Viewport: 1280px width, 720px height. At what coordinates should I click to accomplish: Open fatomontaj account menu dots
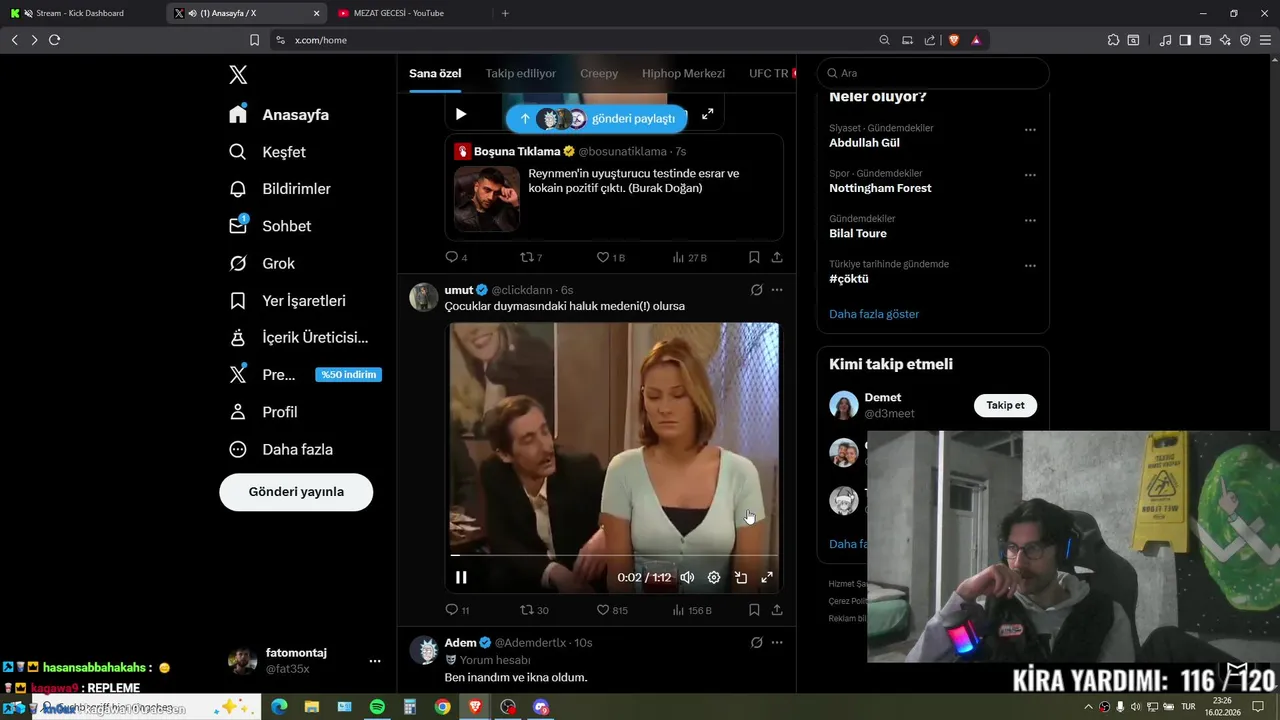pyautogui.click(x=375, y=661)
